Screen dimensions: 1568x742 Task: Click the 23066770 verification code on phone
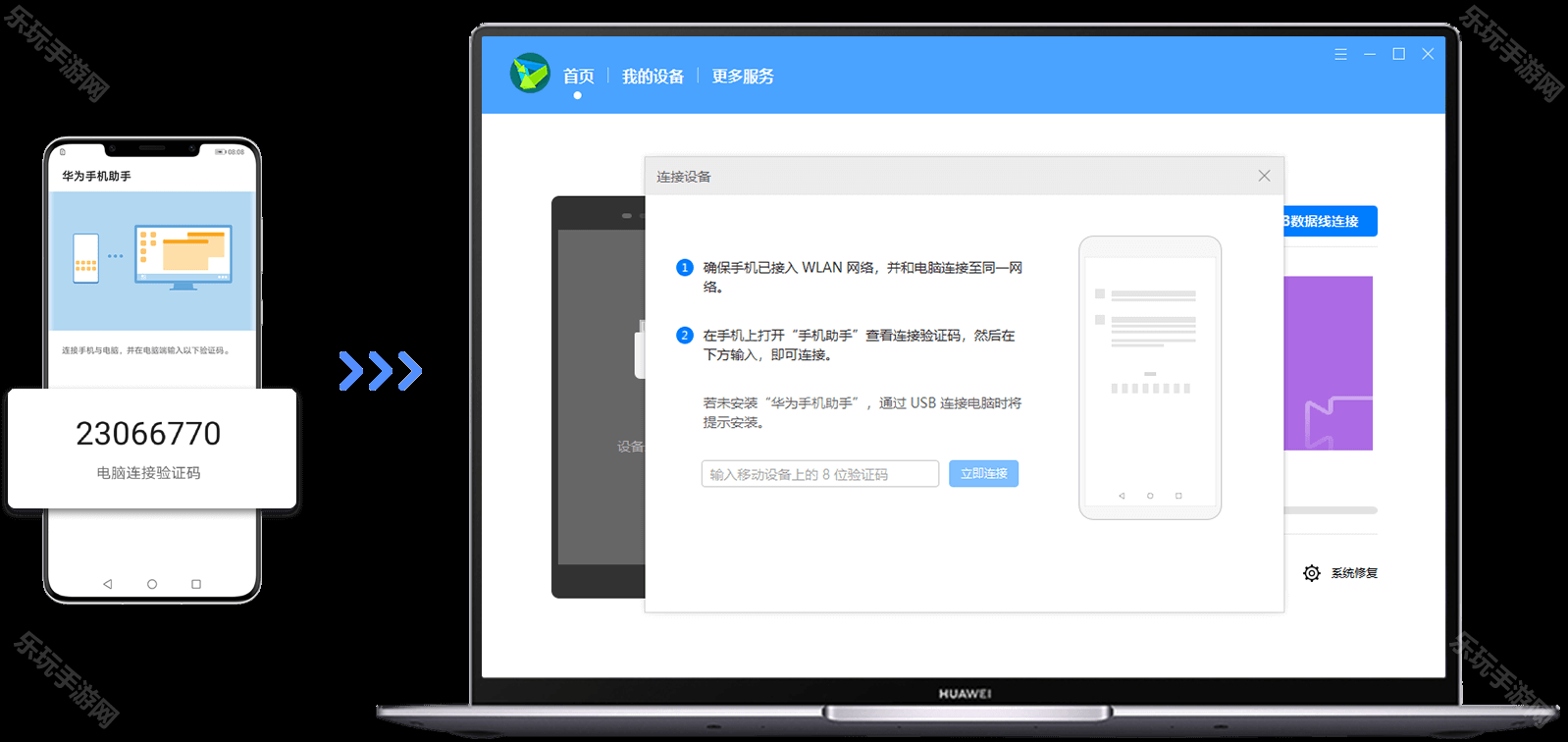click(148, 433)
